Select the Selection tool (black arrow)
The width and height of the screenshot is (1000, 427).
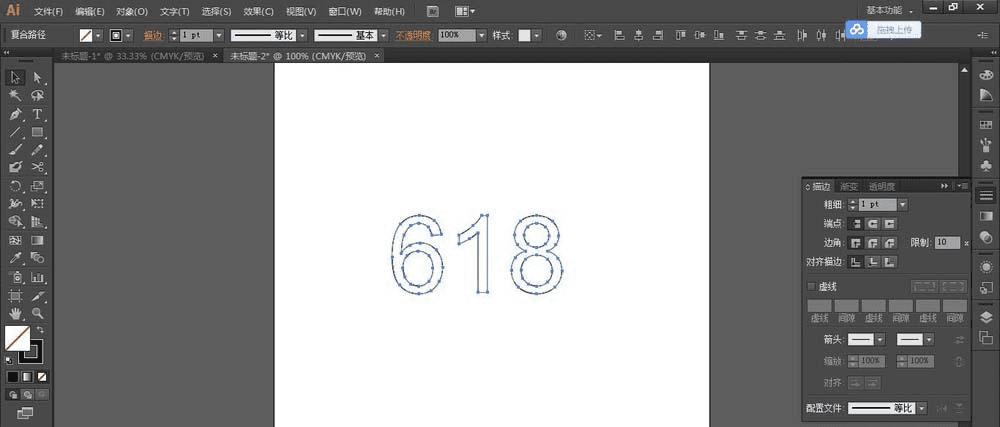pyautogui.click(x=16, y=78)
